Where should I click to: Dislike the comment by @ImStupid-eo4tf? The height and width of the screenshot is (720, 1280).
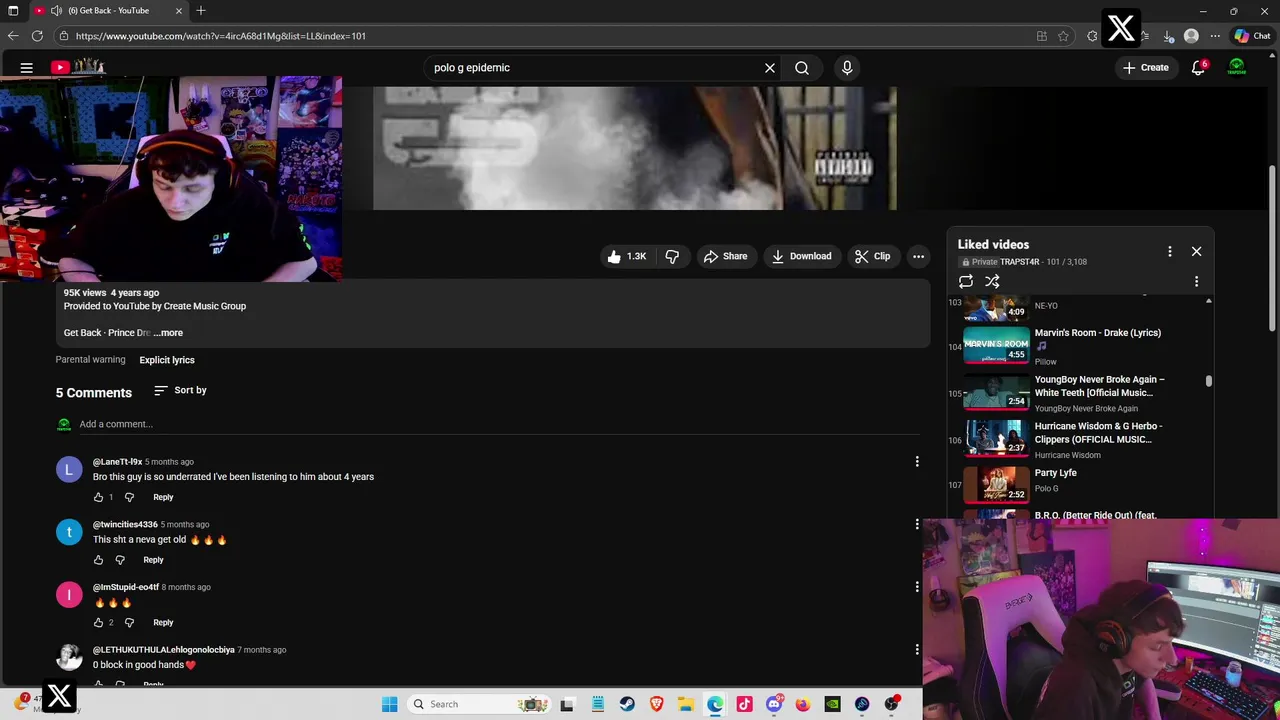click(129, 622)
